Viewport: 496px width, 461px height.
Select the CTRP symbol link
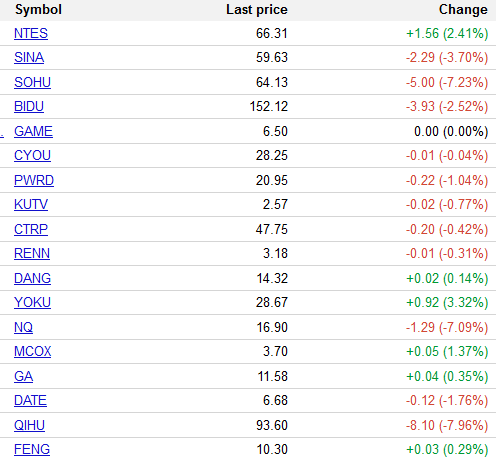[31, 229]
